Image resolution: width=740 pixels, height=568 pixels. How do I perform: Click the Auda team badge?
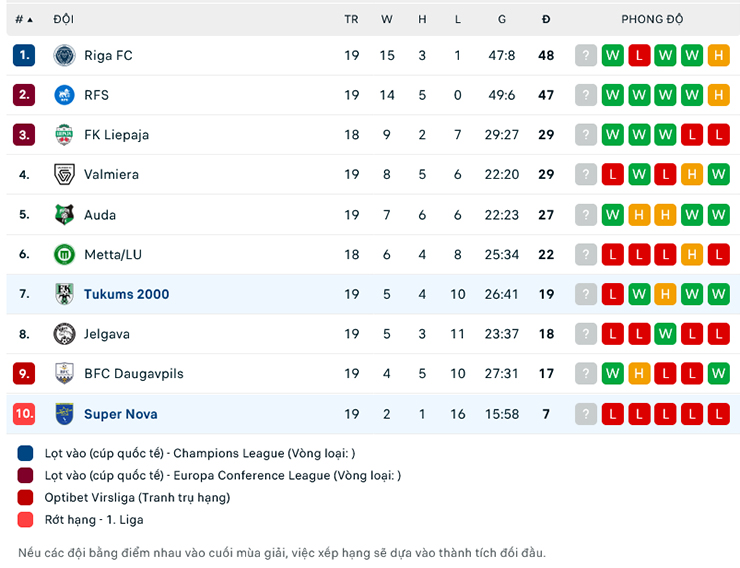click(64, 214)
